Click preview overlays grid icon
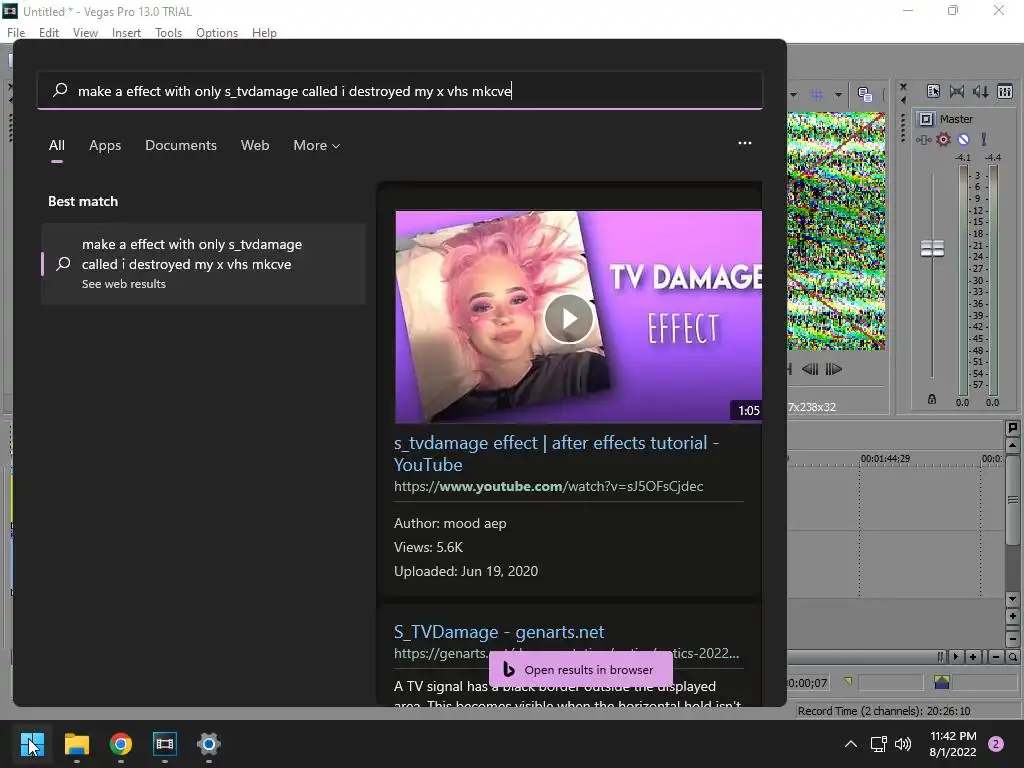The height and width of the screenshot is (768, 1024). 816,95
